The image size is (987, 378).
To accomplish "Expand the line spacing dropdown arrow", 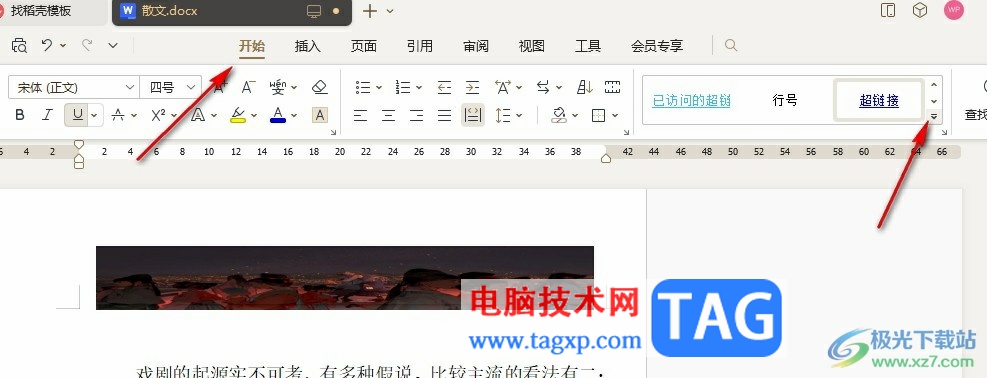I will 519,115.
